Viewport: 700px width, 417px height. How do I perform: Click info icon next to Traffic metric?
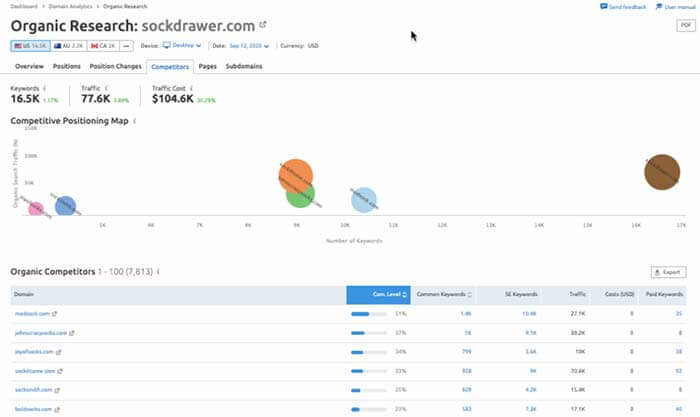pos(106,88)
